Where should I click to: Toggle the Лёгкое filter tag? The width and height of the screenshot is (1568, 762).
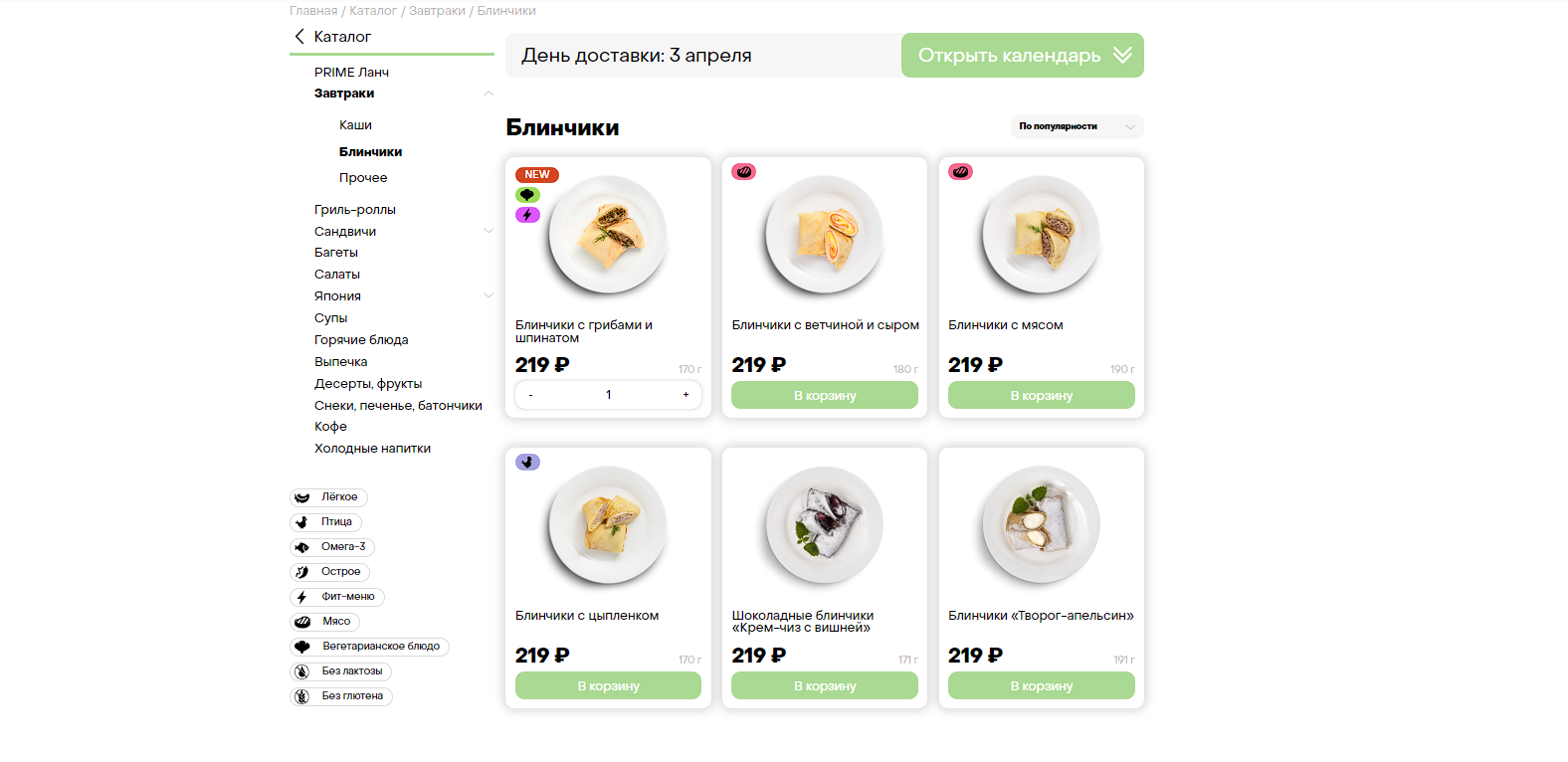coord(329,497)
